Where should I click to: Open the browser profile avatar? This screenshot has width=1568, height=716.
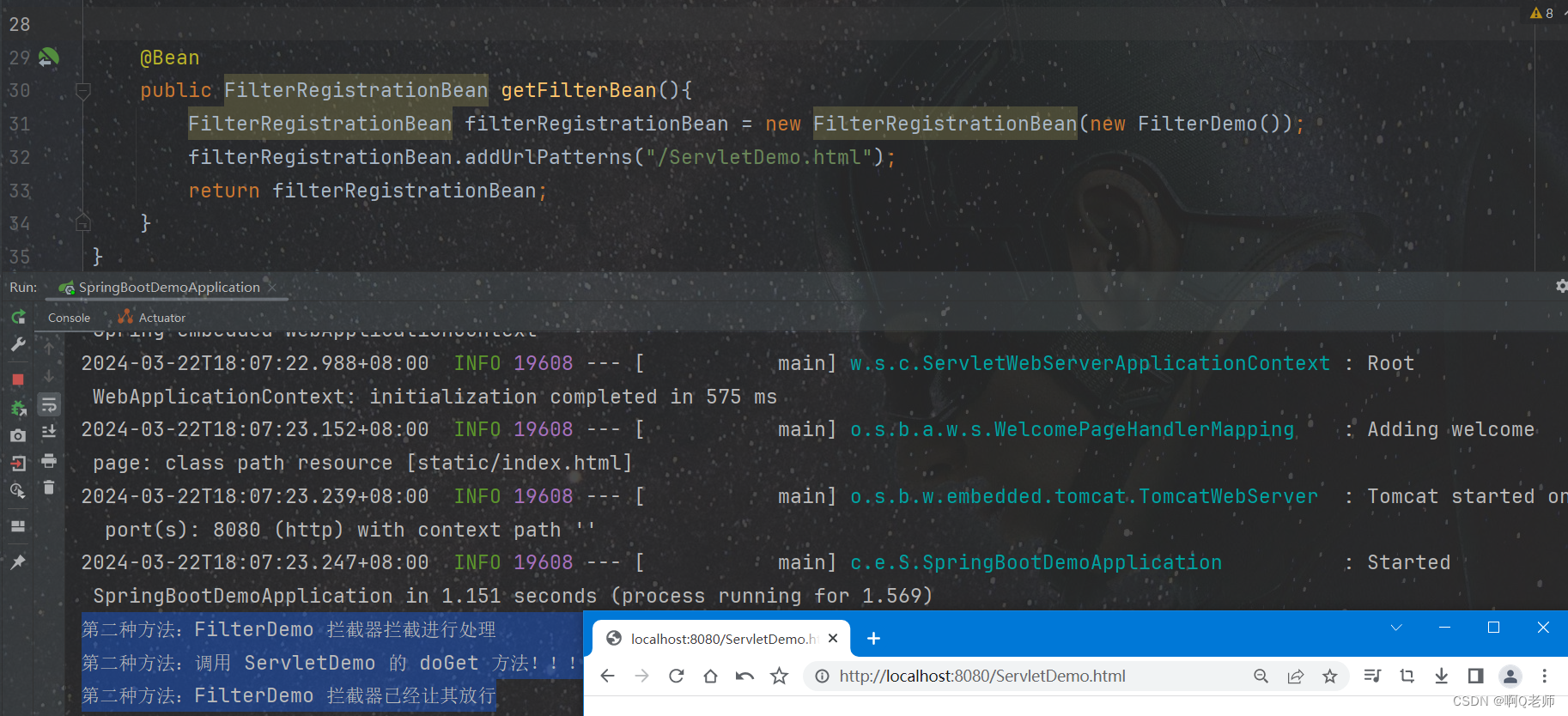click(1510, 677)
